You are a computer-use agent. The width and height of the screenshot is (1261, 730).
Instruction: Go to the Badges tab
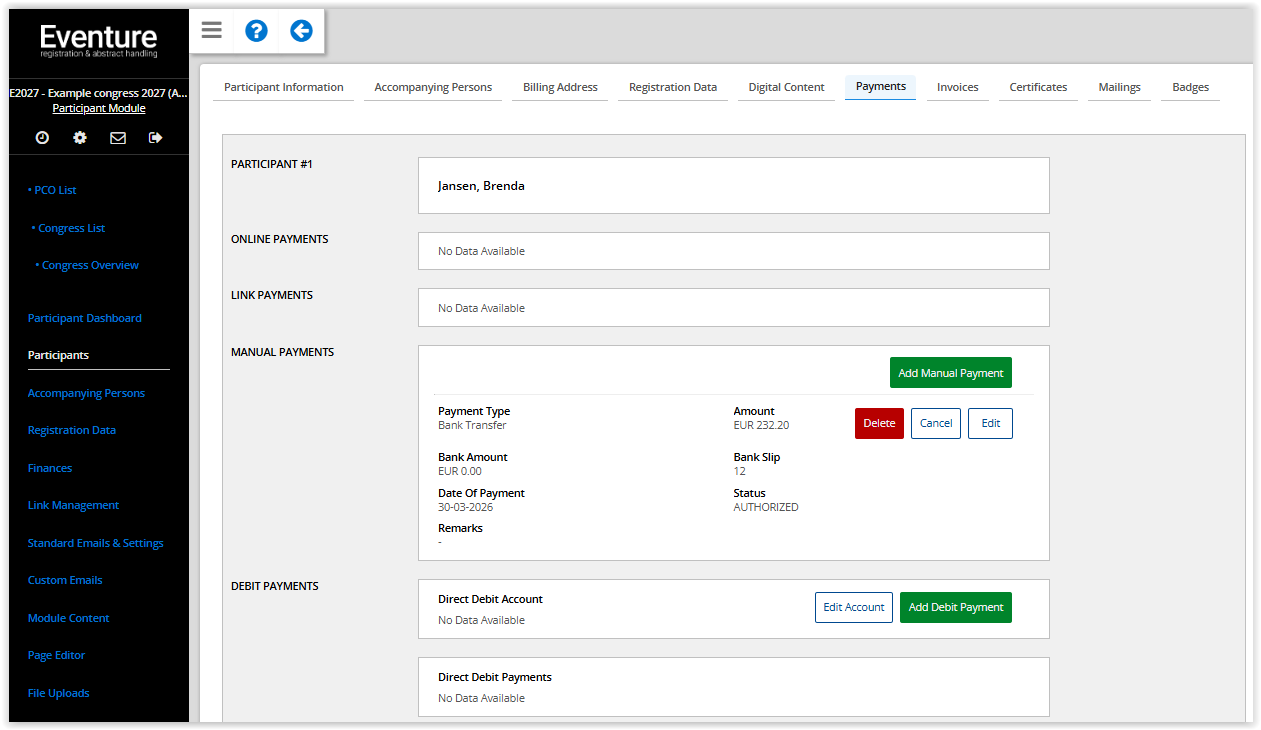click(1190, 87)
